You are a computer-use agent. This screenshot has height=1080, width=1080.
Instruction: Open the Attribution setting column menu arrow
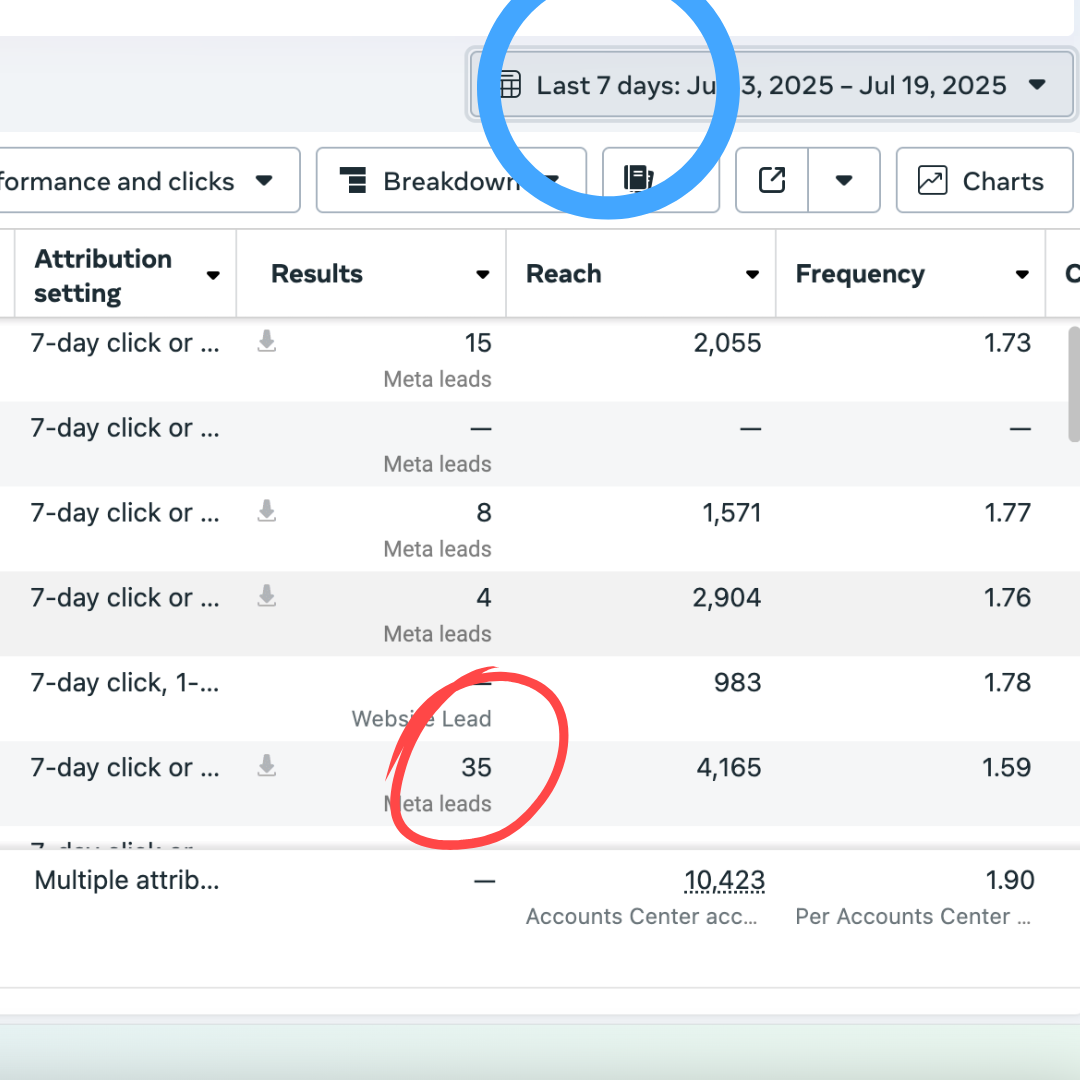pyautogui.click(x=213, y=275)
